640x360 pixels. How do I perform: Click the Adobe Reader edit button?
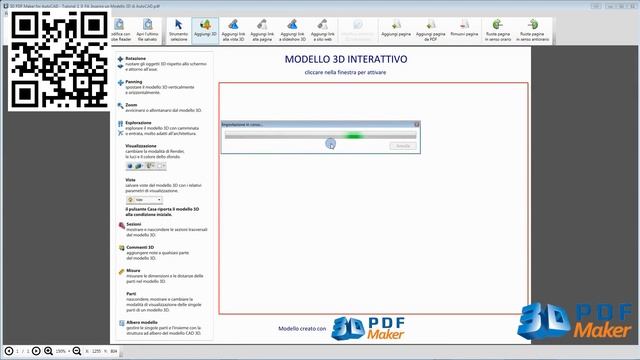point(121,30)
